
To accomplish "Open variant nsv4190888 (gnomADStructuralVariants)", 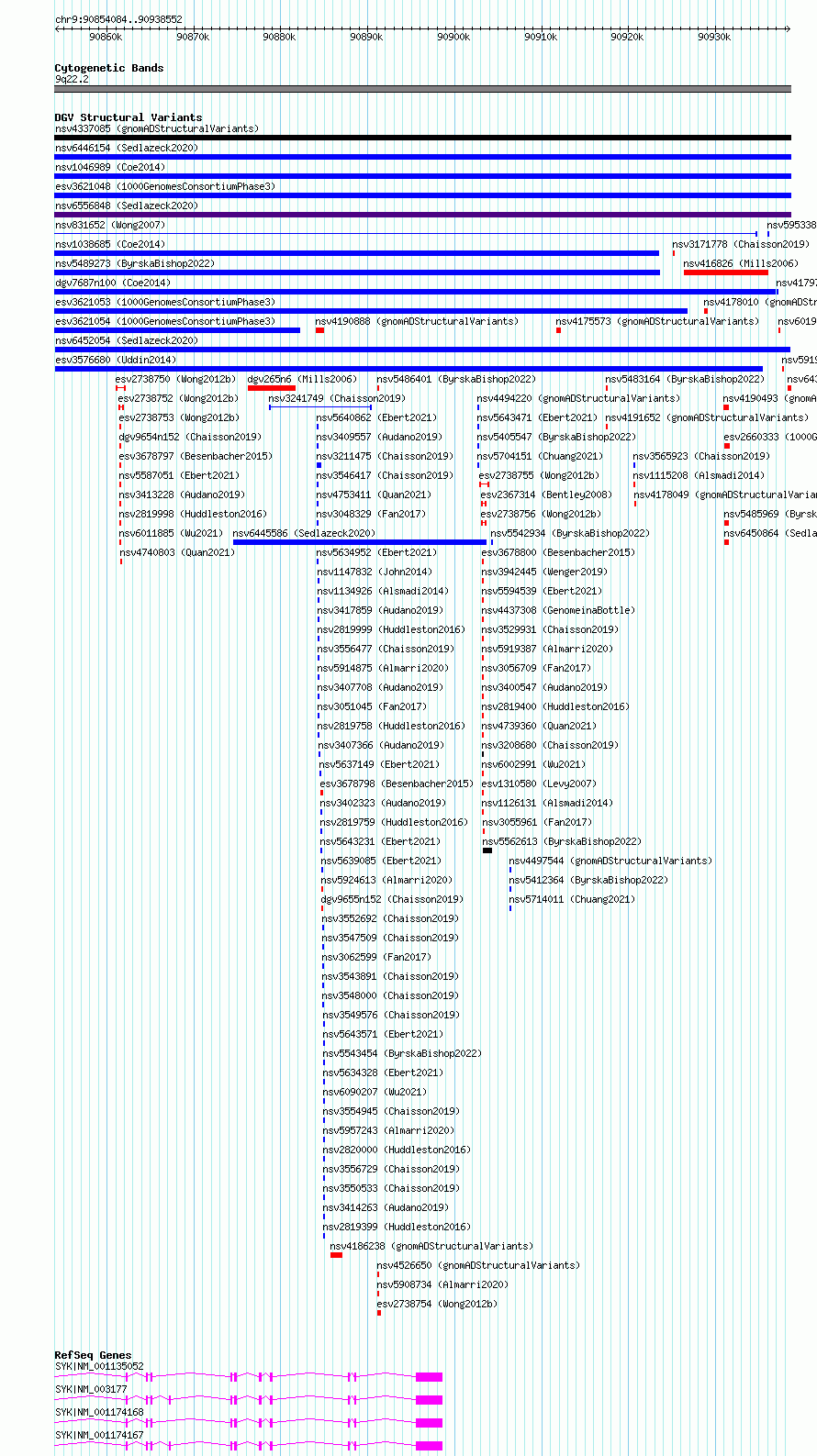I will click(417, 321).
